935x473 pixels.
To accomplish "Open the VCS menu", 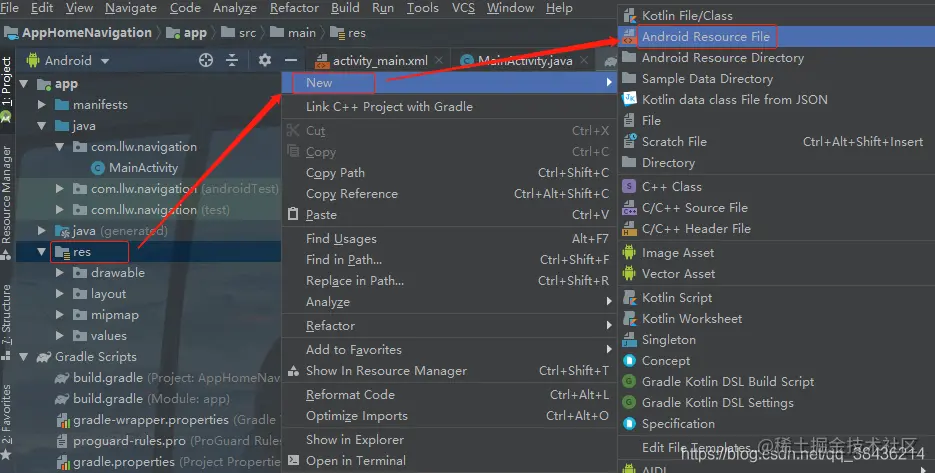I will coord(463,8).
